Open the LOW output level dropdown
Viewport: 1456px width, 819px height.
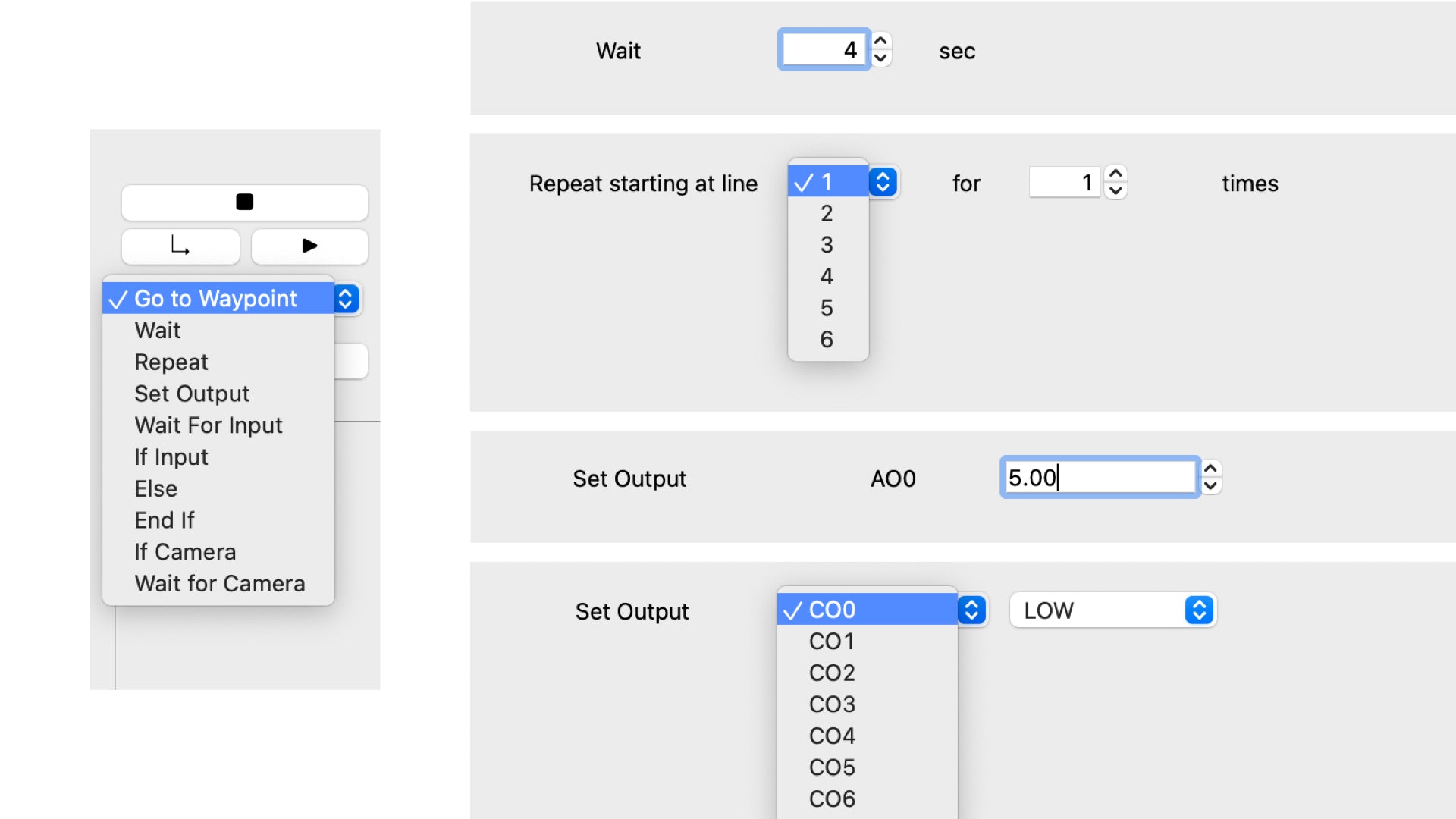click(x=1113, y=610)
